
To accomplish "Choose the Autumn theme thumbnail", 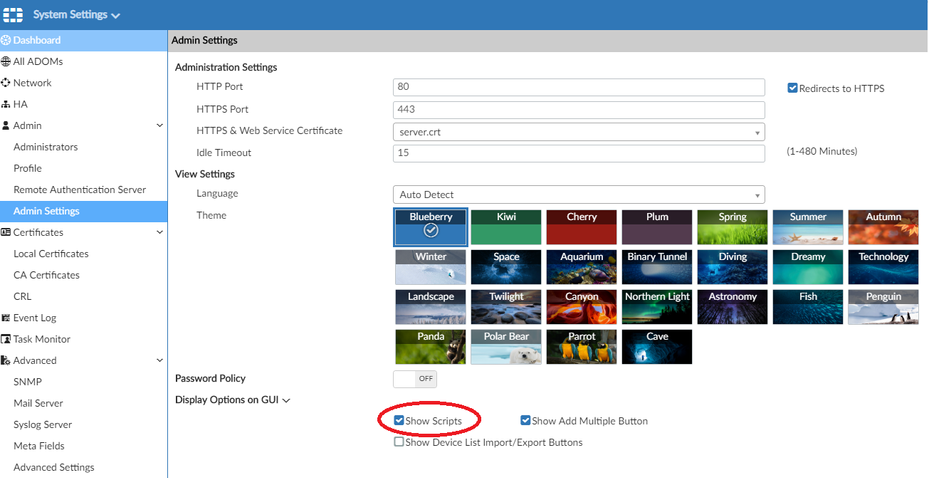I will tap(883, 227).
